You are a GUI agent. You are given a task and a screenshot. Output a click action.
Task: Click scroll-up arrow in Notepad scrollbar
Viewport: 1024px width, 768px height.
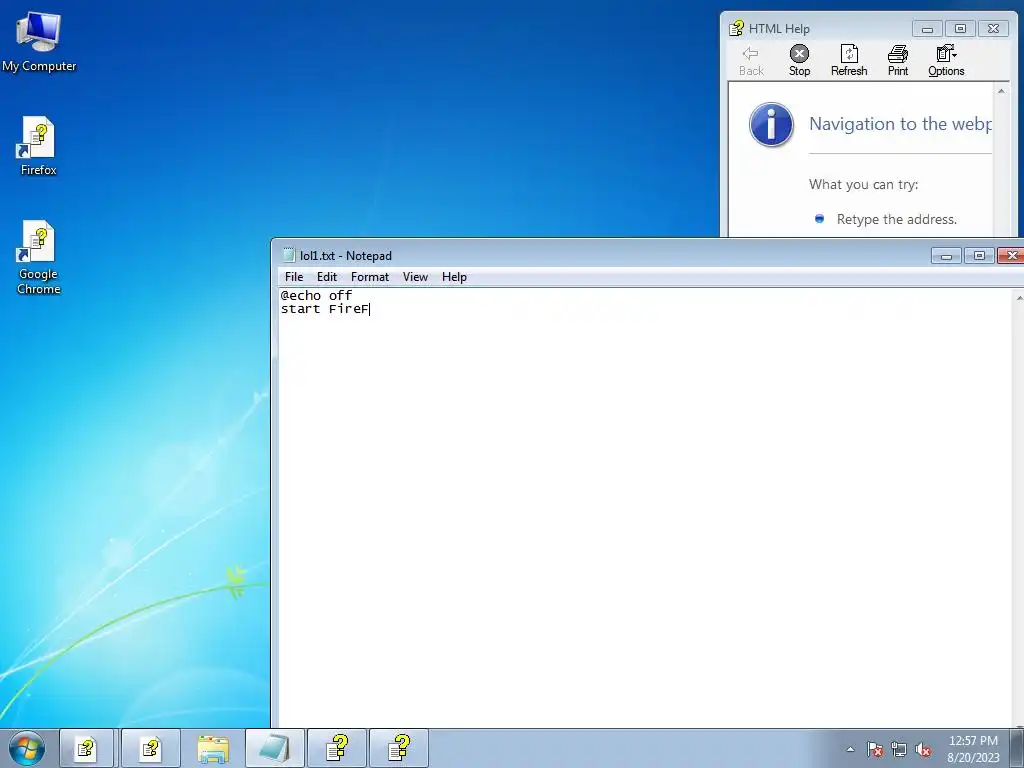click(1018, 297)
